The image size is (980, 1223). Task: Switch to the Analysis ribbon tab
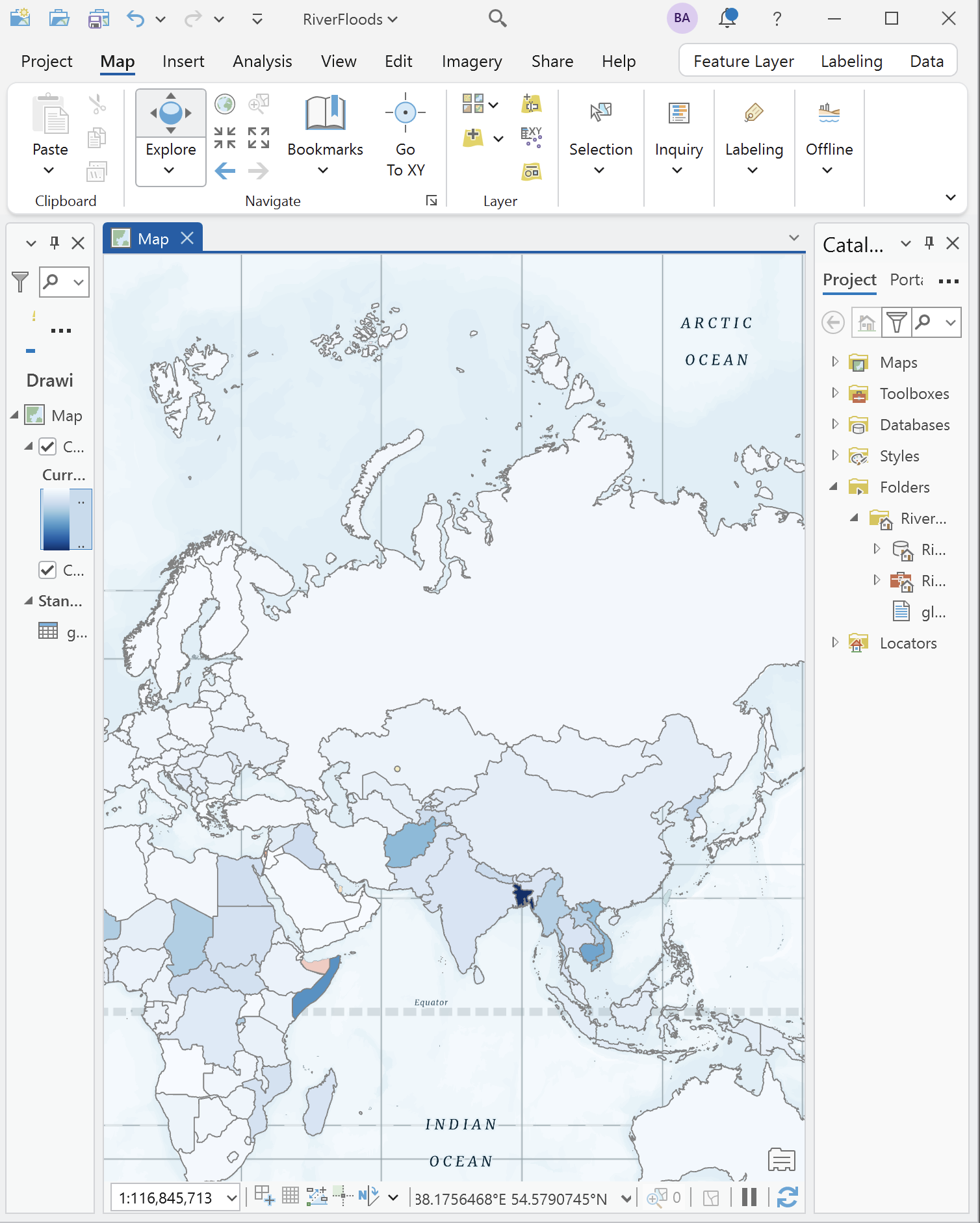pos(263,61)
